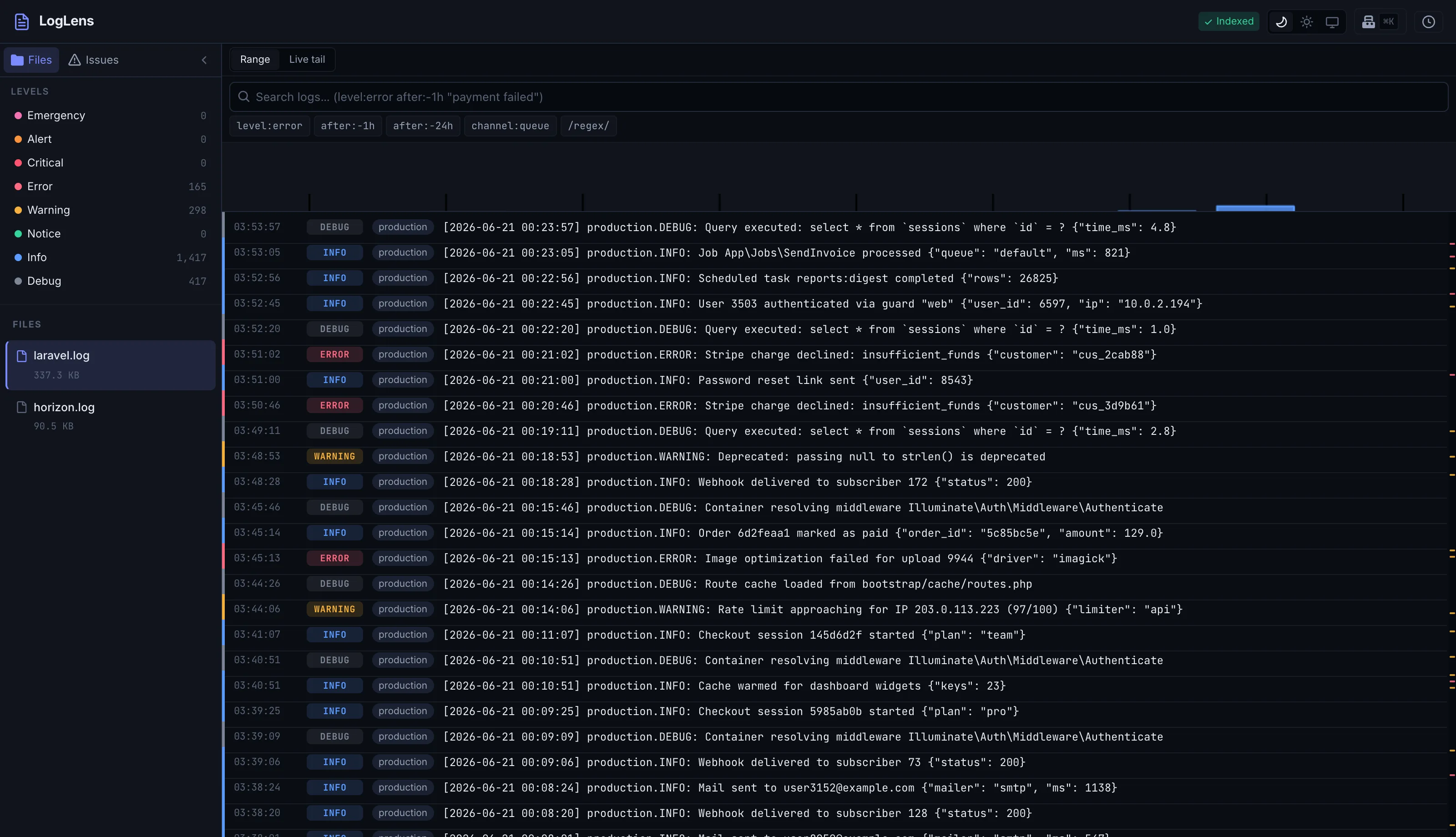Click the tallest blue histogram bar
Viewport: 1456px width, 837px height.
click(1255, 208)
